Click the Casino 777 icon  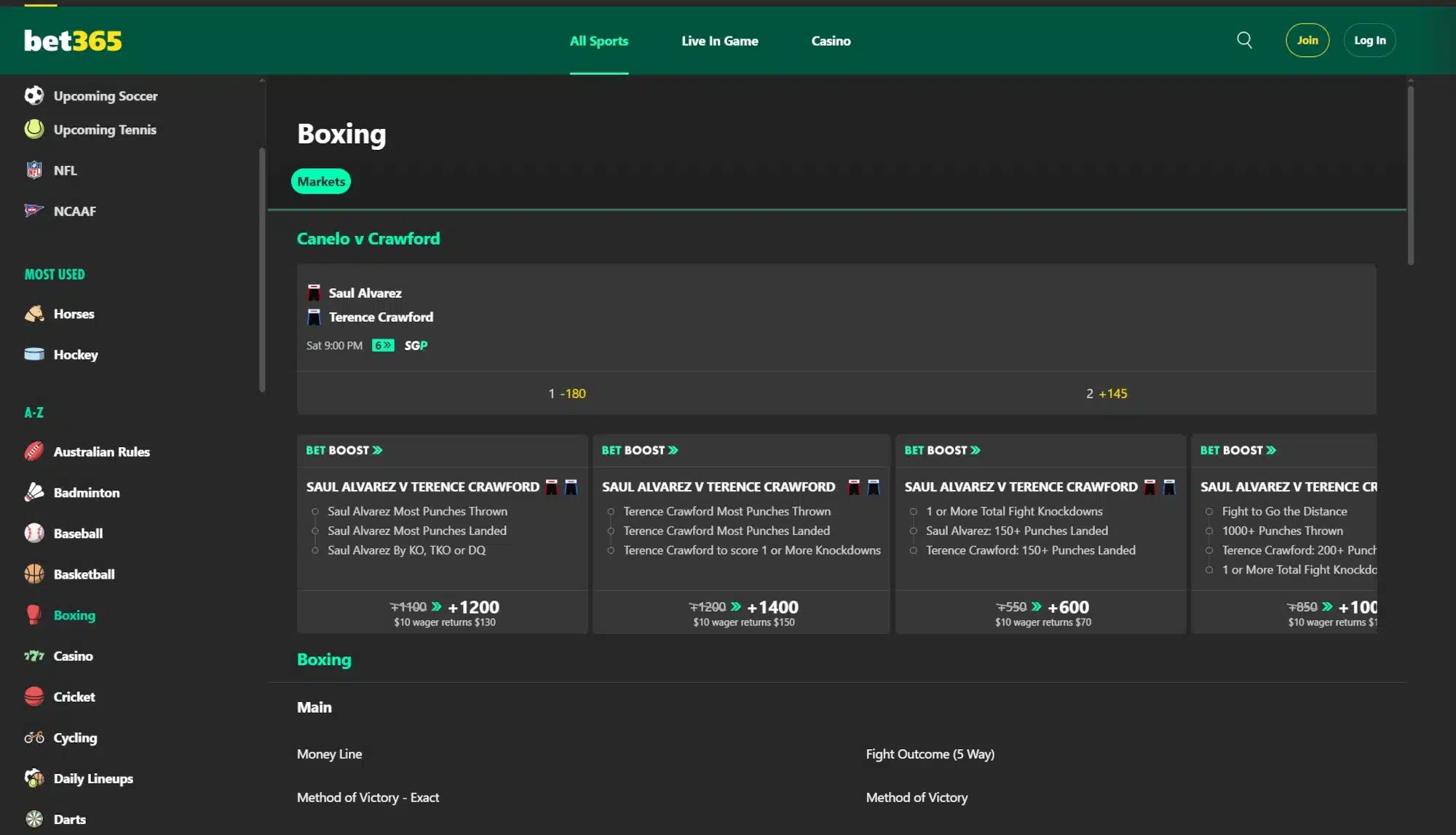[34, 656]
